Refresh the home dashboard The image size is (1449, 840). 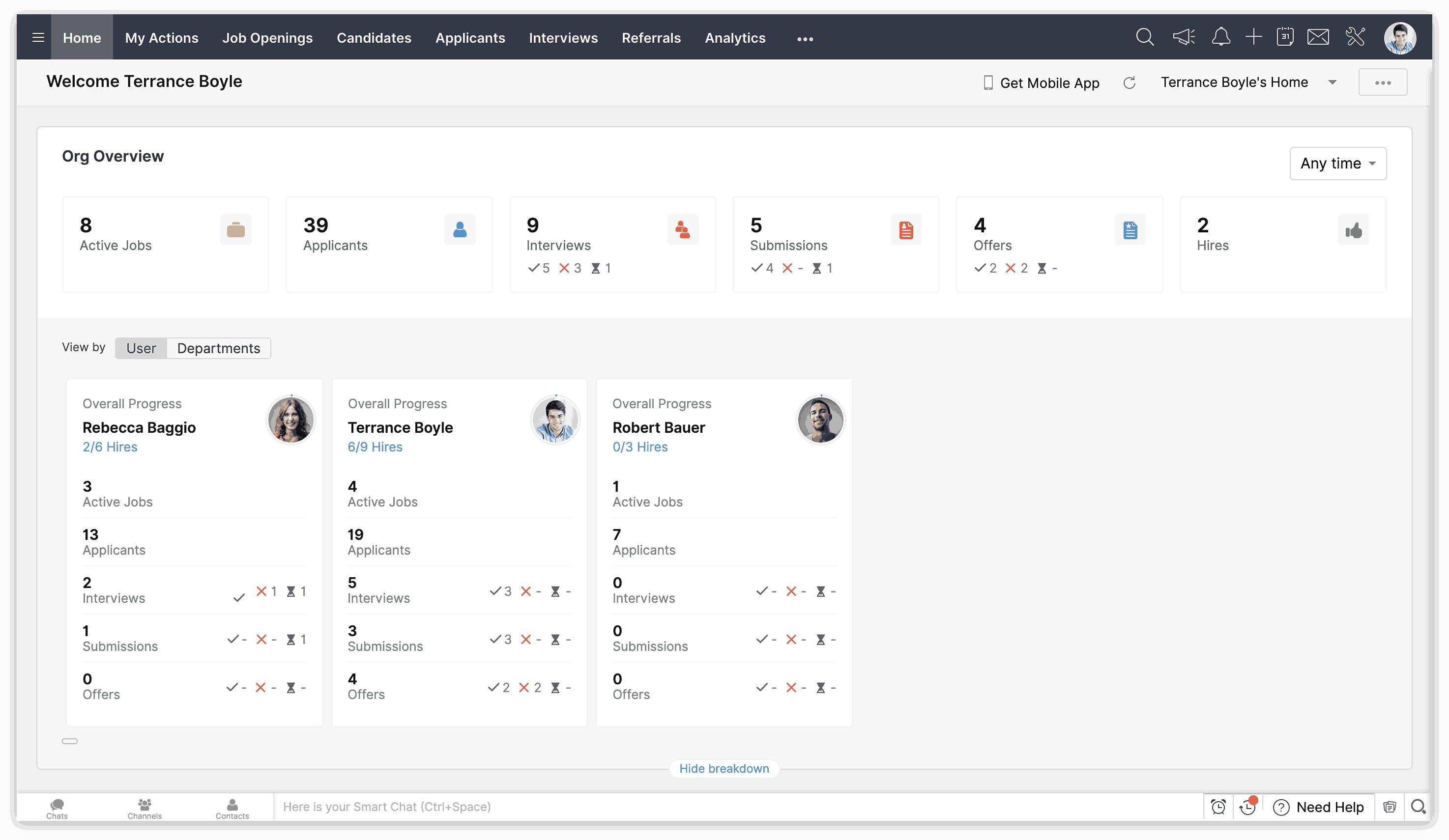tap(1130, 82)
